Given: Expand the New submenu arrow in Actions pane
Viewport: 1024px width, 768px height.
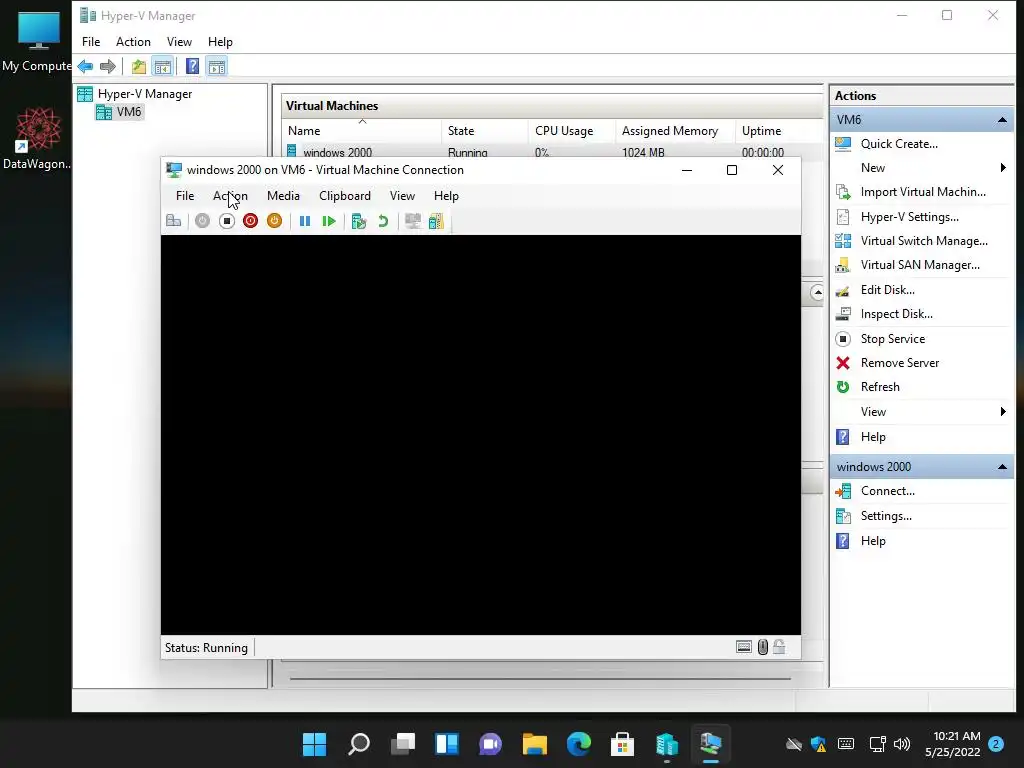Looking at the screenshot, I should 1003,168.
